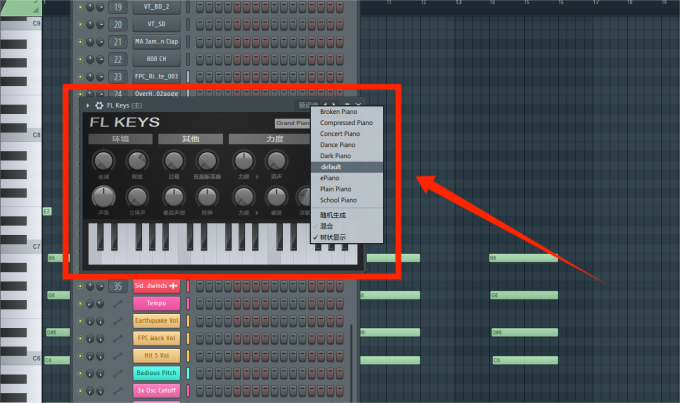Click mixer track number 22 selector
This screenshot has height=403, width=680.
[118, 59]
